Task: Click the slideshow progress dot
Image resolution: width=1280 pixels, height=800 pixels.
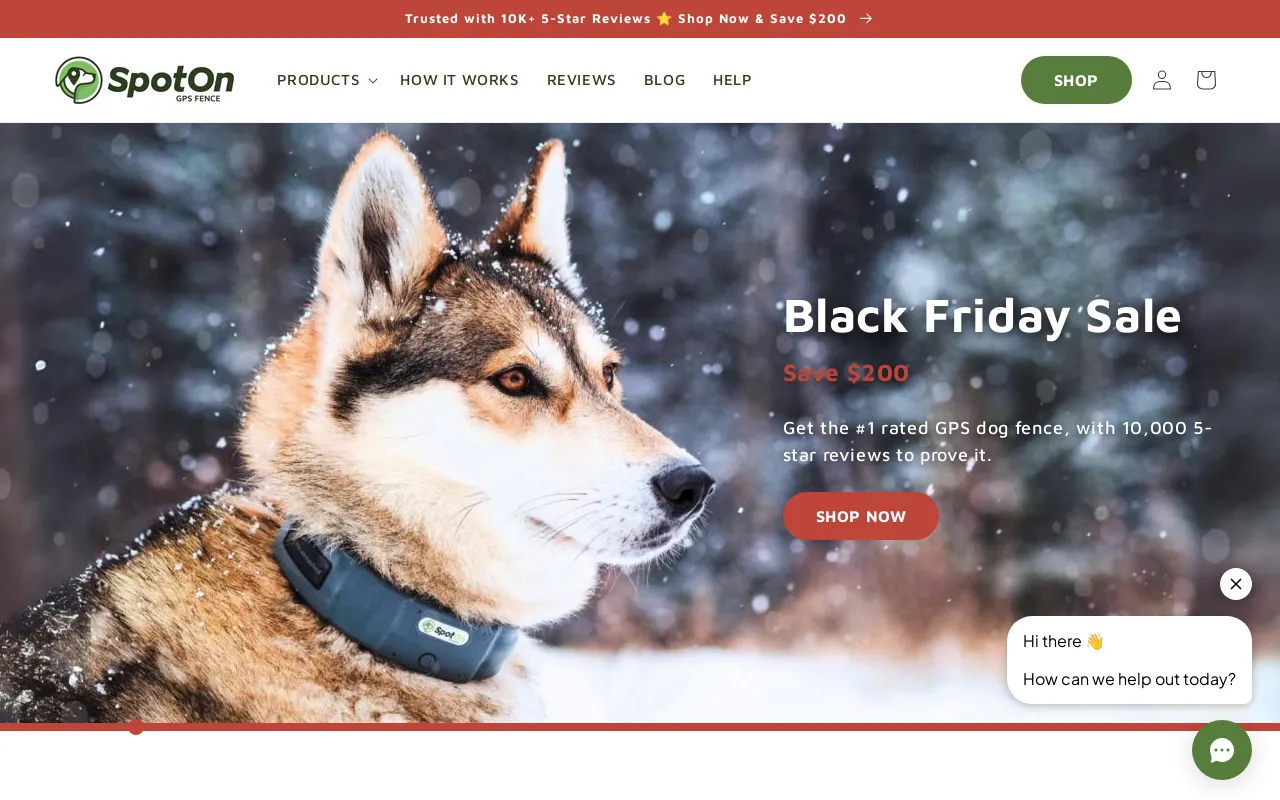Action: [136, 727]
